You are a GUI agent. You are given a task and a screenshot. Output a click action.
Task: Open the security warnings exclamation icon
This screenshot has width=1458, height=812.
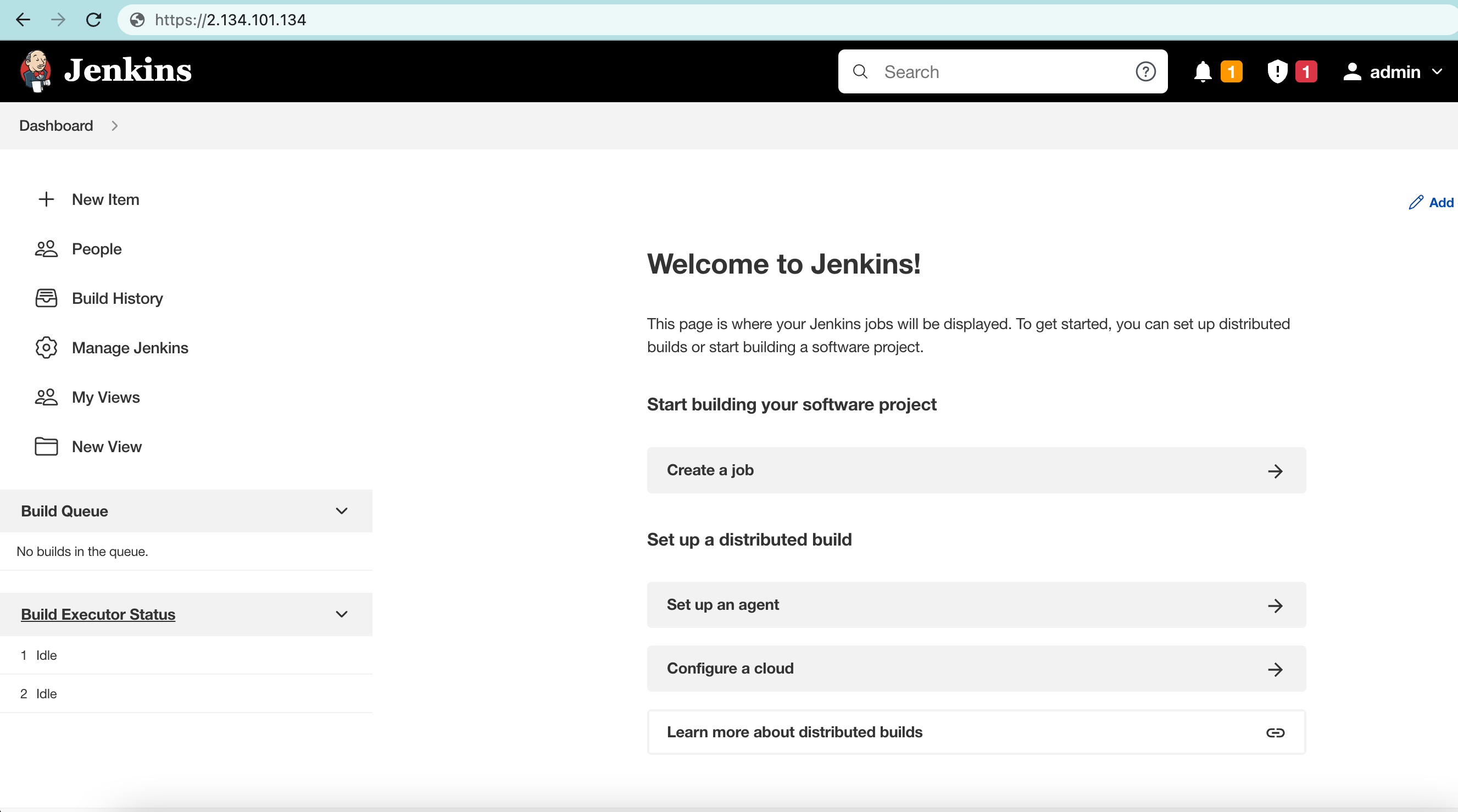[1277, 71]
